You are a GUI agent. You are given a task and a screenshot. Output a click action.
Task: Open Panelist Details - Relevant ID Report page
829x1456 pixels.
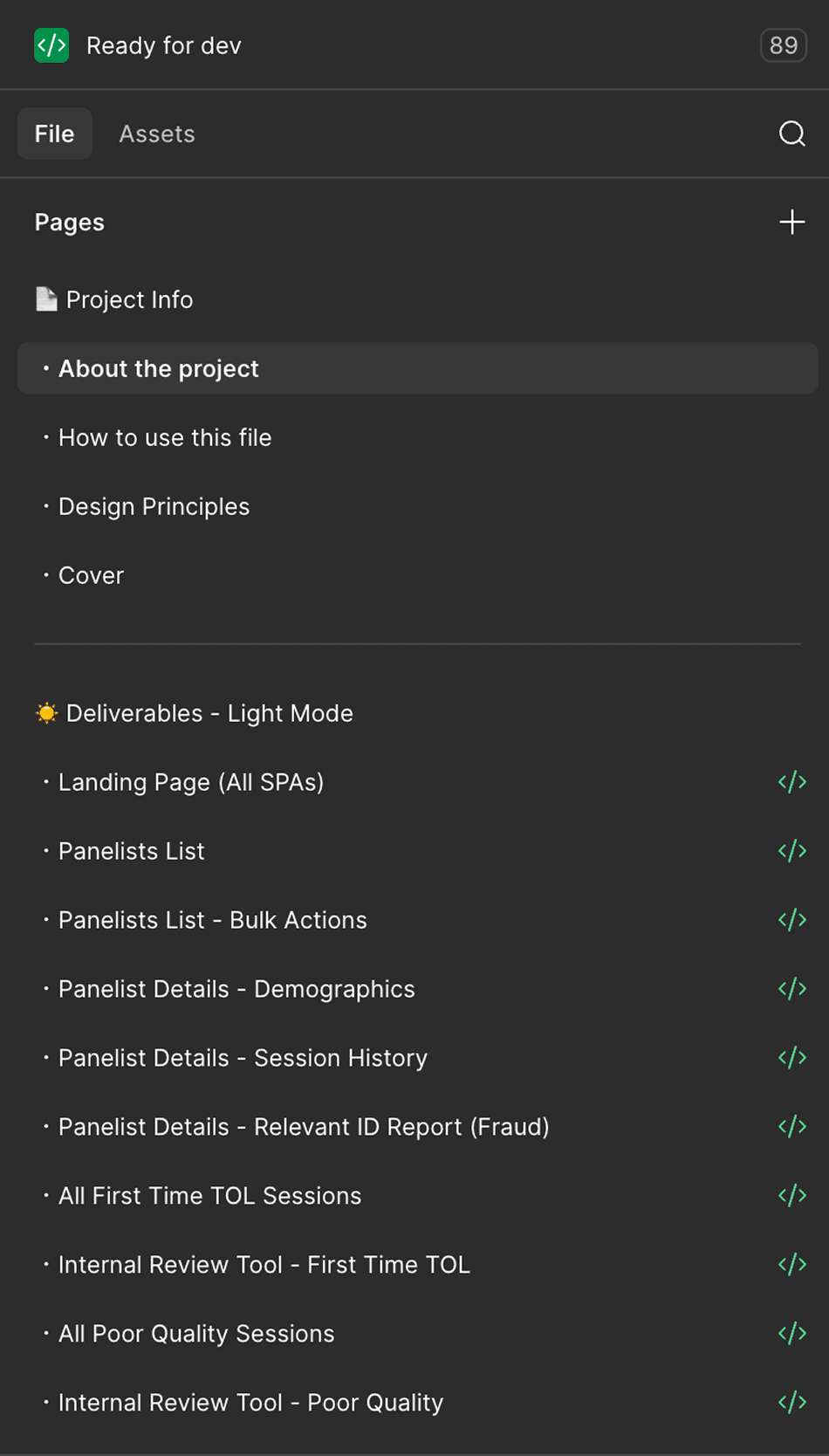[x=304, y=1127]
